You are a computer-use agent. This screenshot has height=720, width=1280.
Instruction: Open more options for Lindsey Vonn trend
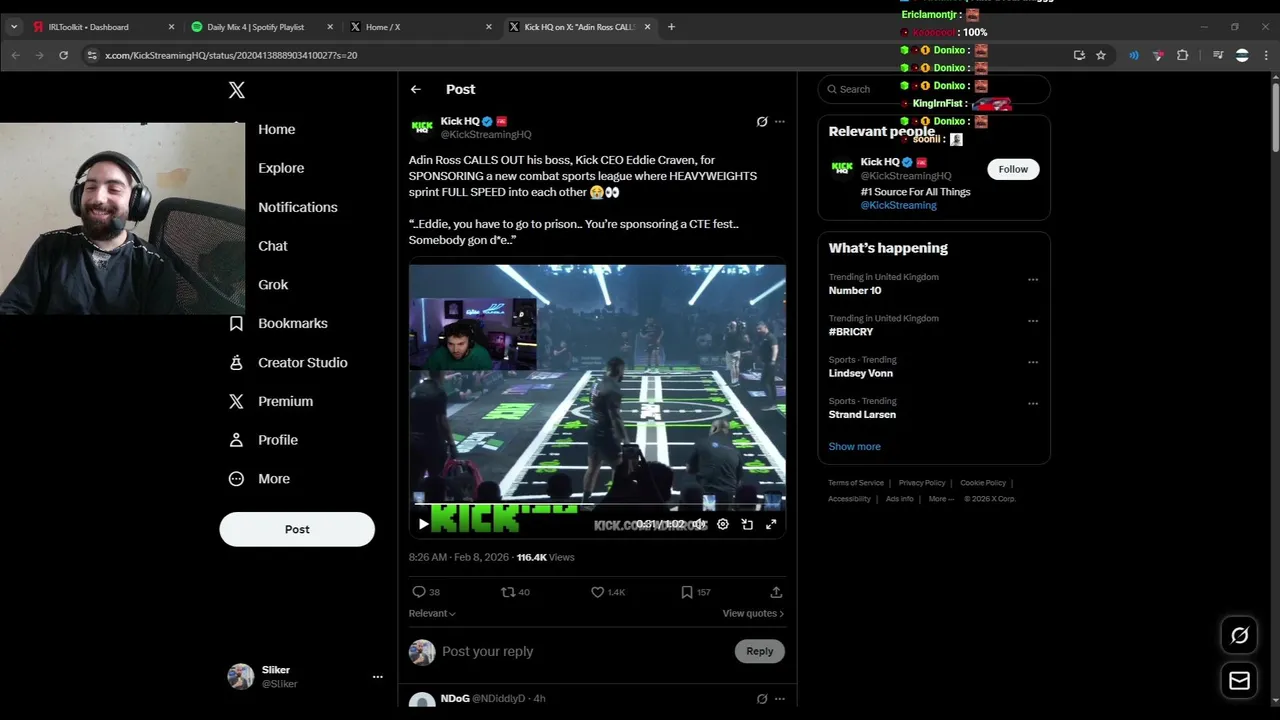(x=1033, y=363)
